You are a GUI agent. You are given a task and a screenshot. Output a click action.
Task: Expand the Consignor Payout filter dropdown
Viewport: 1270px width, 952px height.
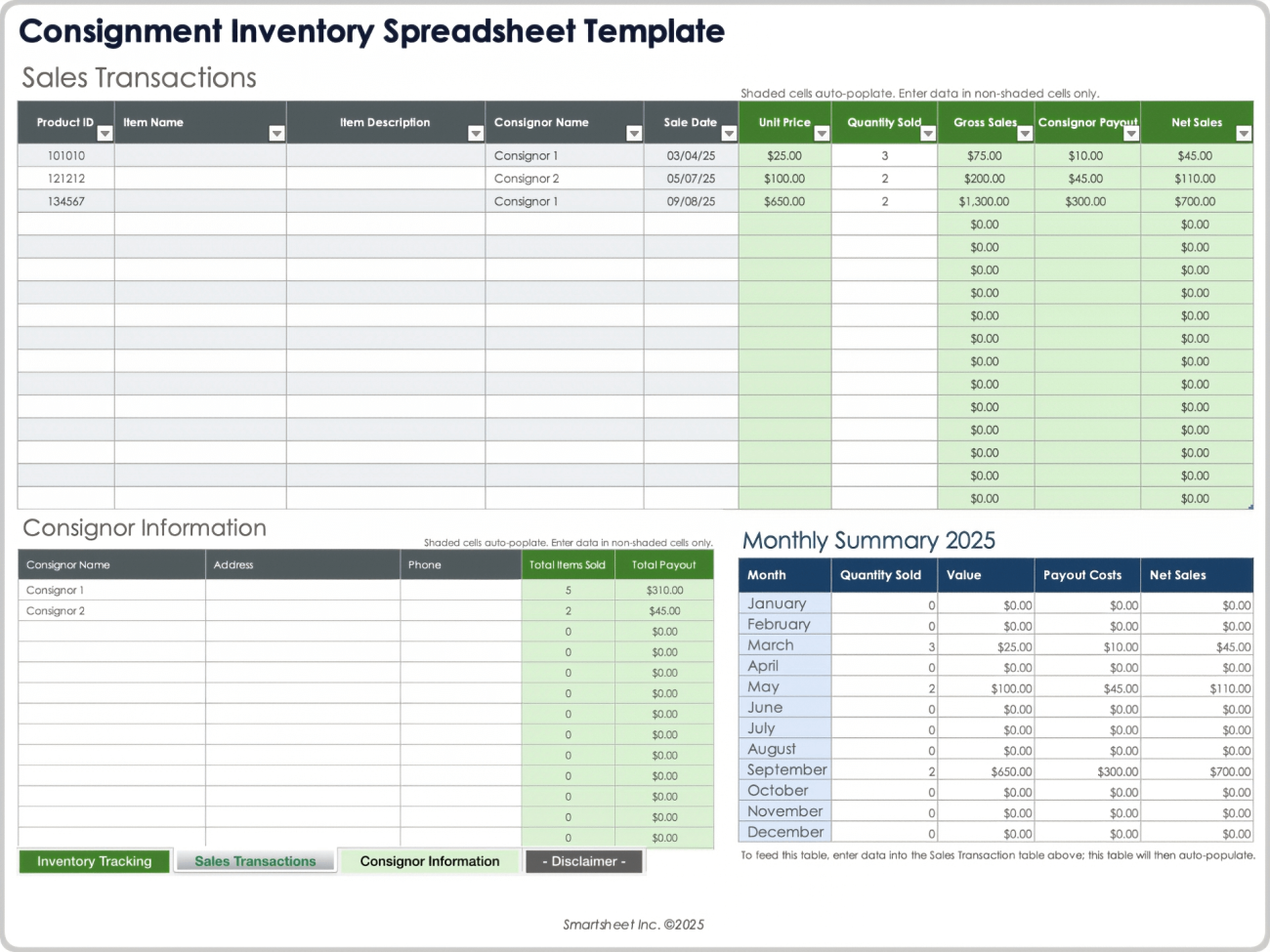[x=1133, y=133]
